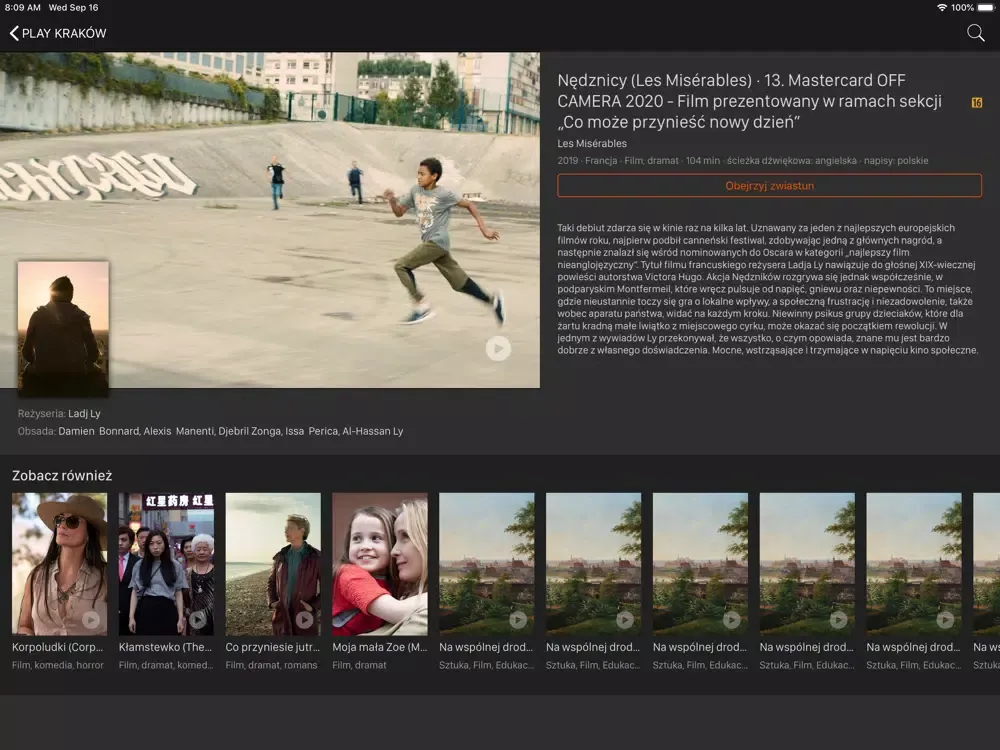Play Co przyniesie jutro play icon

[304, 619]
